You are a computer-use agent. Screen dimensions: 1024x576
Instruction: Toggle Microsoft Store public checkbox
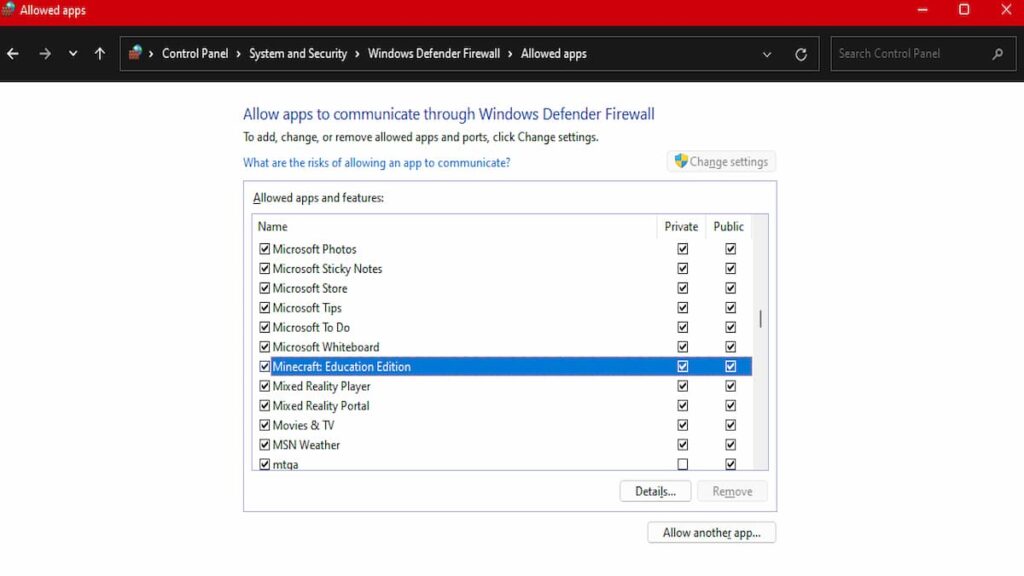(x=730, y=288)
